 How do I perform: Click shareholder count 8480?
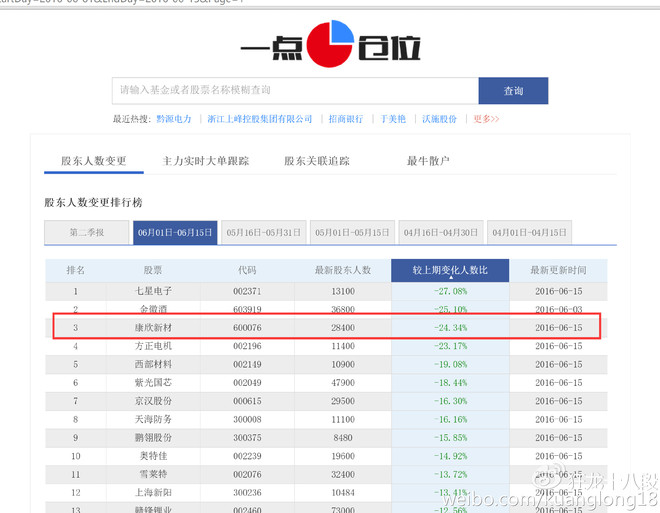pyautogui.click(x=343, y=438)
